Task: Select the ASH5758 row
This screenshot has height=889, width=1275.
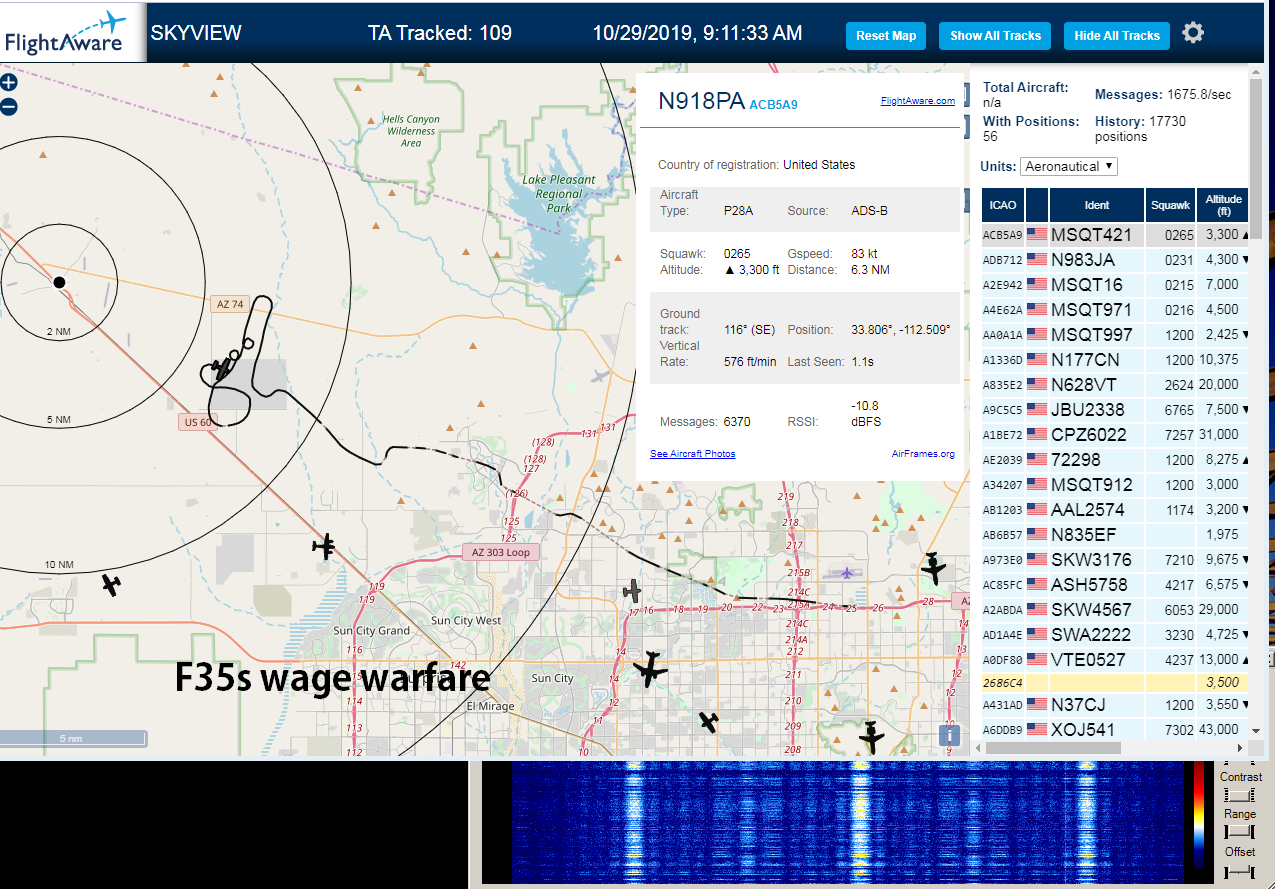Action: point(1115,585)
